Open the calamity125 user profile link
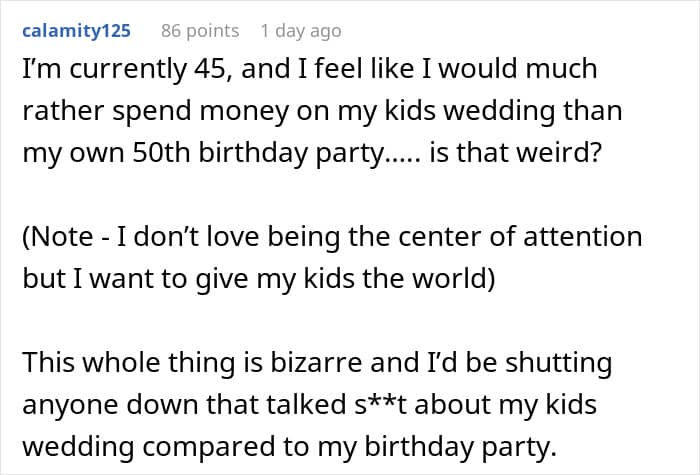 pos(75,31)
